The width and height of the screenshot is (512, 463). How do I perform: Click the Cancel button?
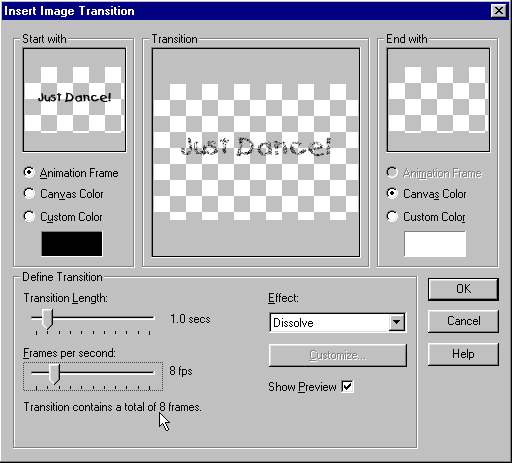(x=463, y=321)
